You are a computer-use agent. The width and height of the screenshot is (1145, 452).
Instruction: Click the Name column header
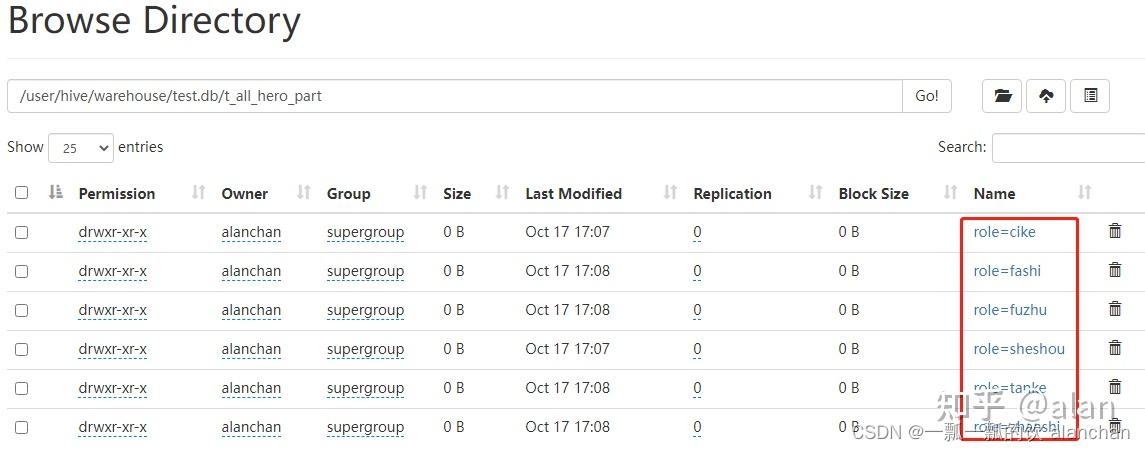[x=994, y=194]
